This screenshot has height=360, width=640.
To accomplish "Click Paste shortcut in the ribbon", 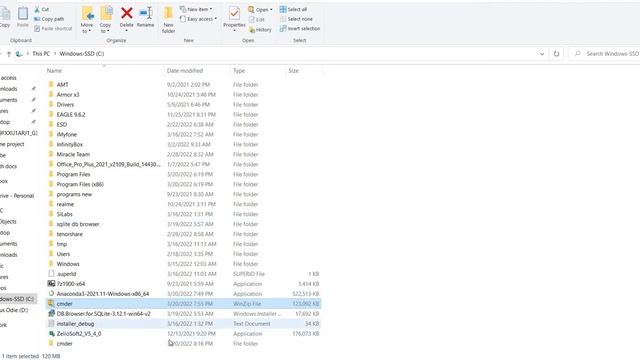I will pyautogui.click(x=53, y=29).
